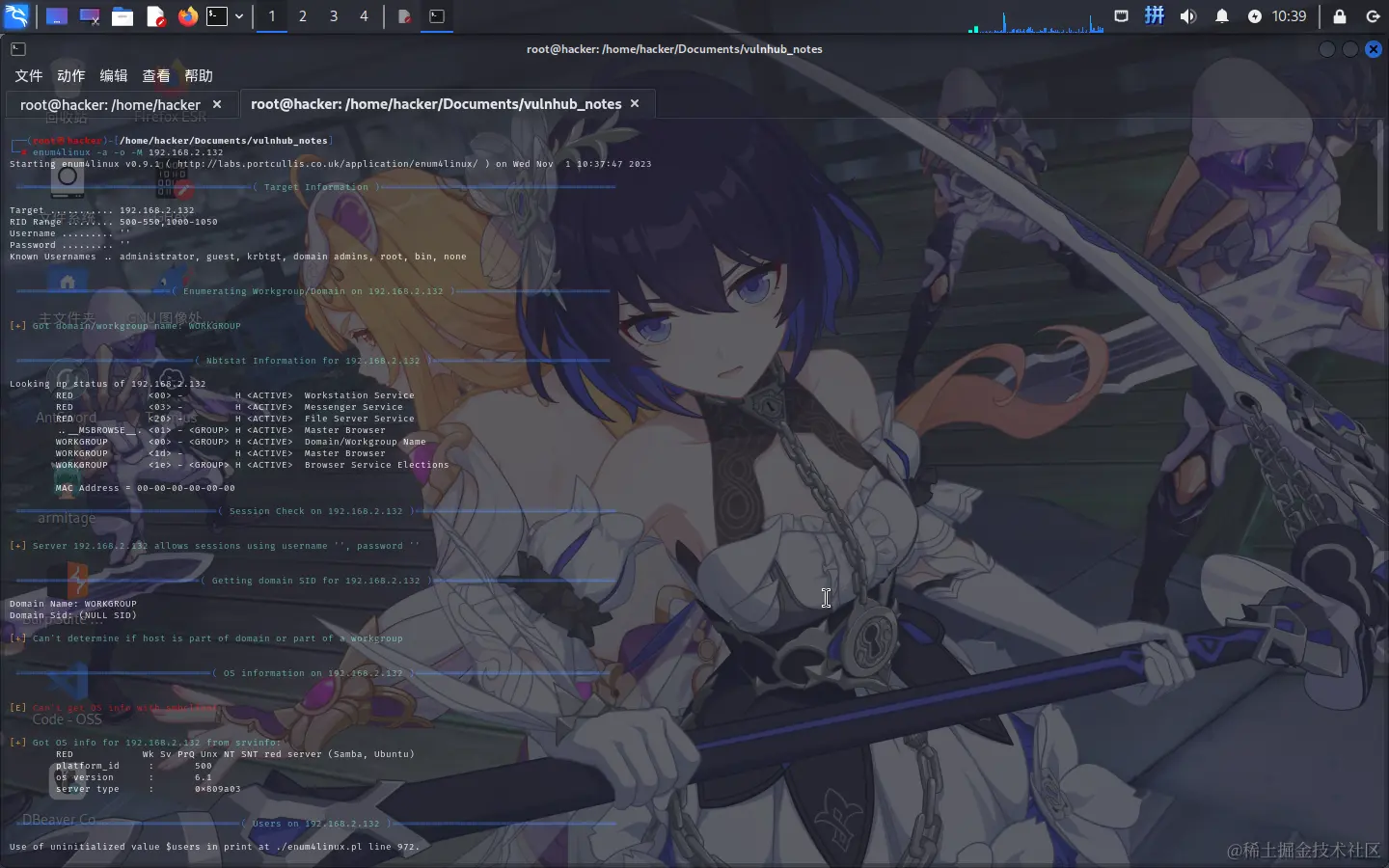Click the terminal window menu icon
The height and width of the screenshot is (868, 1389).
click(18, 49)
